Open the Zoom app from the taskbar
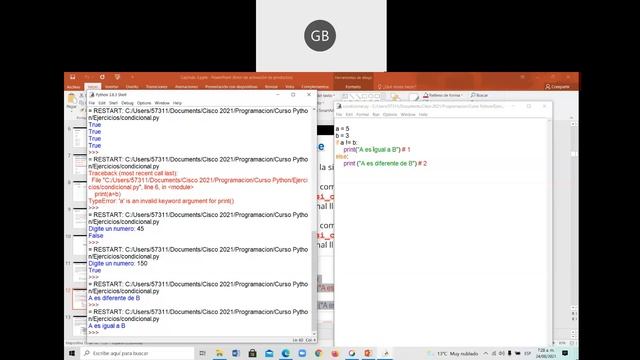640x360 pixels. pyautogui.click(x=302, y=353)
